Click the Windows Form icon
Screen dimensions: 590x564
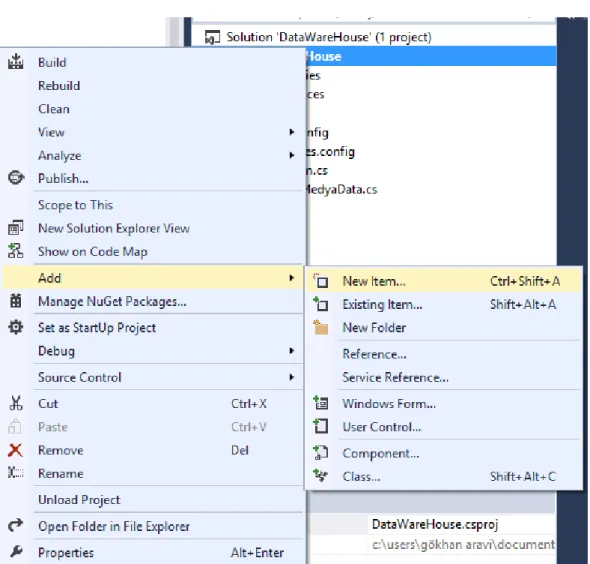[x=321, y=403]
